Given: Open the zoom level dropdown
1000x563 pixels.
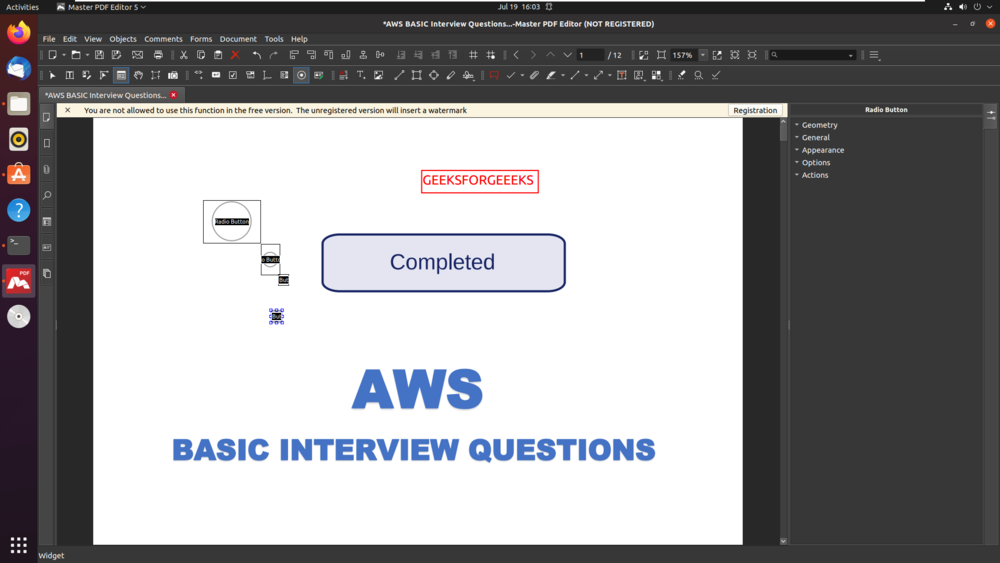Looking at the screenshot, I should click(703, 55).
